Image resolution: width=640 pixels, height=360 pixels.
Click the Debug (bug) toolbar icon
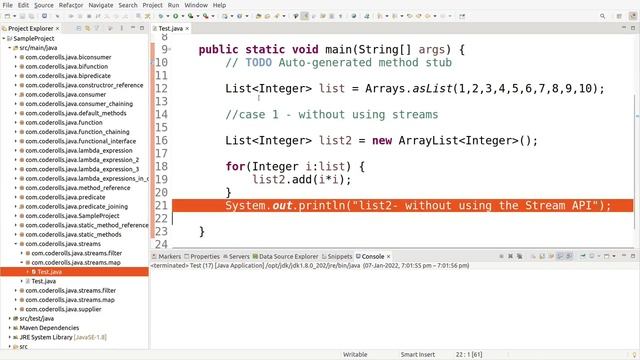(x=161, y=16)
